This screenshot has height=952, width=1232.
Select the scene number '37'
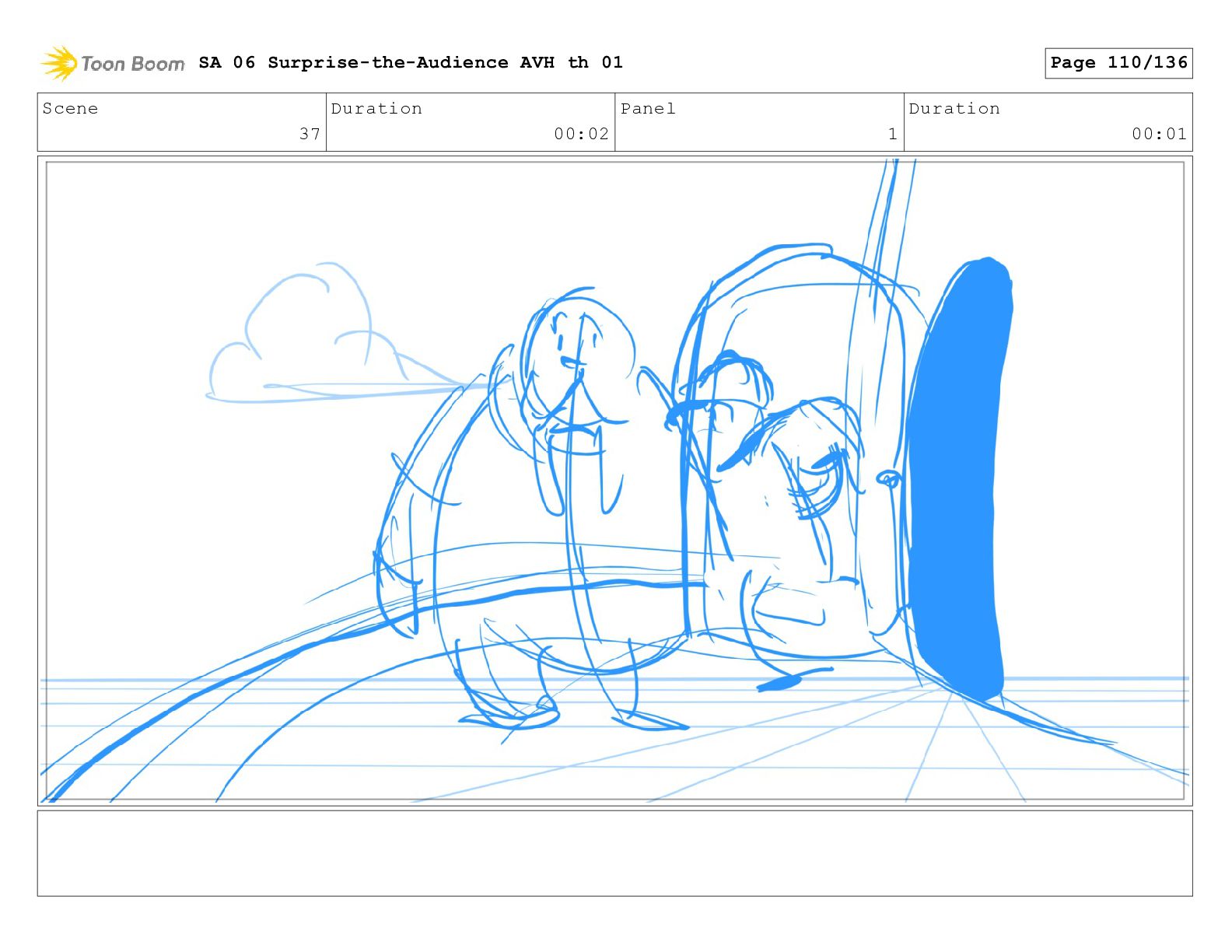point(310,134)
